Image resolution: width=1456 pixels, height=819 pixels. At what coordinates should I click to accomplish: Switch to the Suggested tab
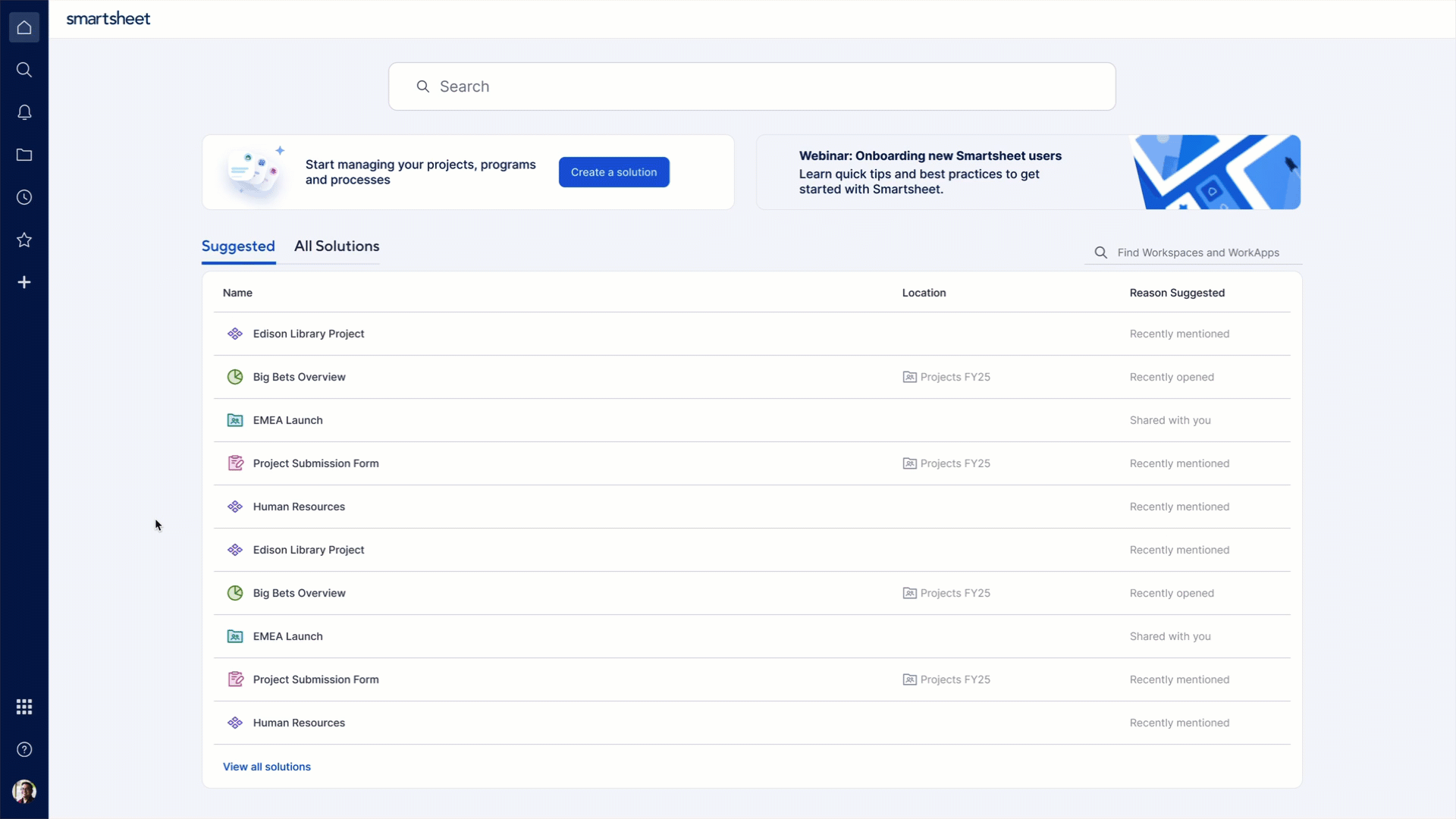[x=238, y=246]
